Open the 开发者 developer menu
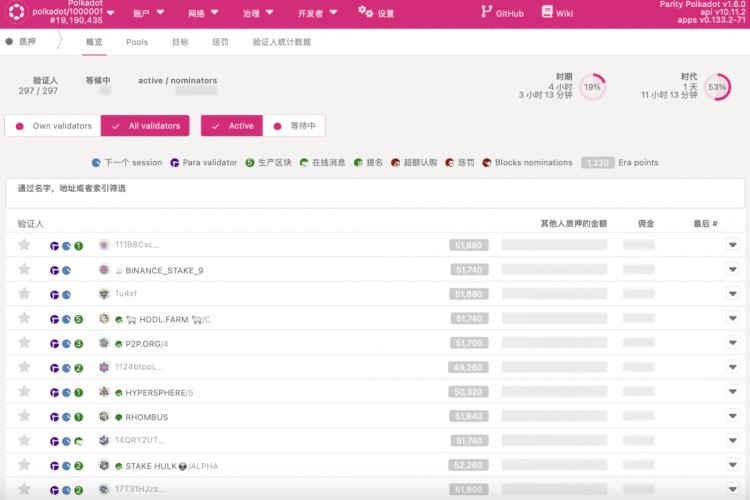 point(318,13)
